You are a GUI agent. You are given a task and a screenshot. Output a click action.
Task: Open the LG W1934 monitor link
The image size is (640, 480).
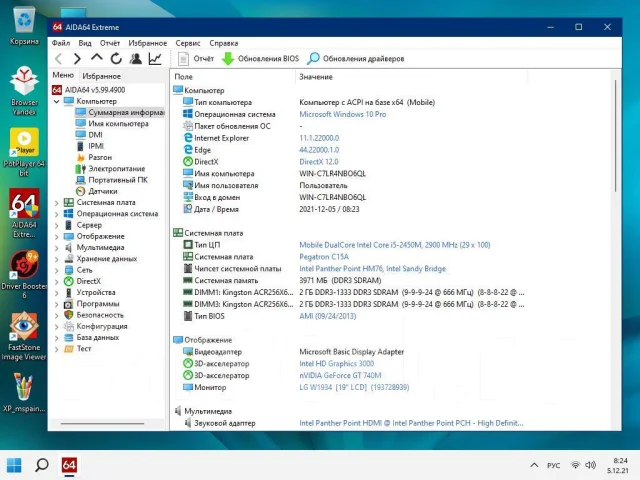click(354, 387)
